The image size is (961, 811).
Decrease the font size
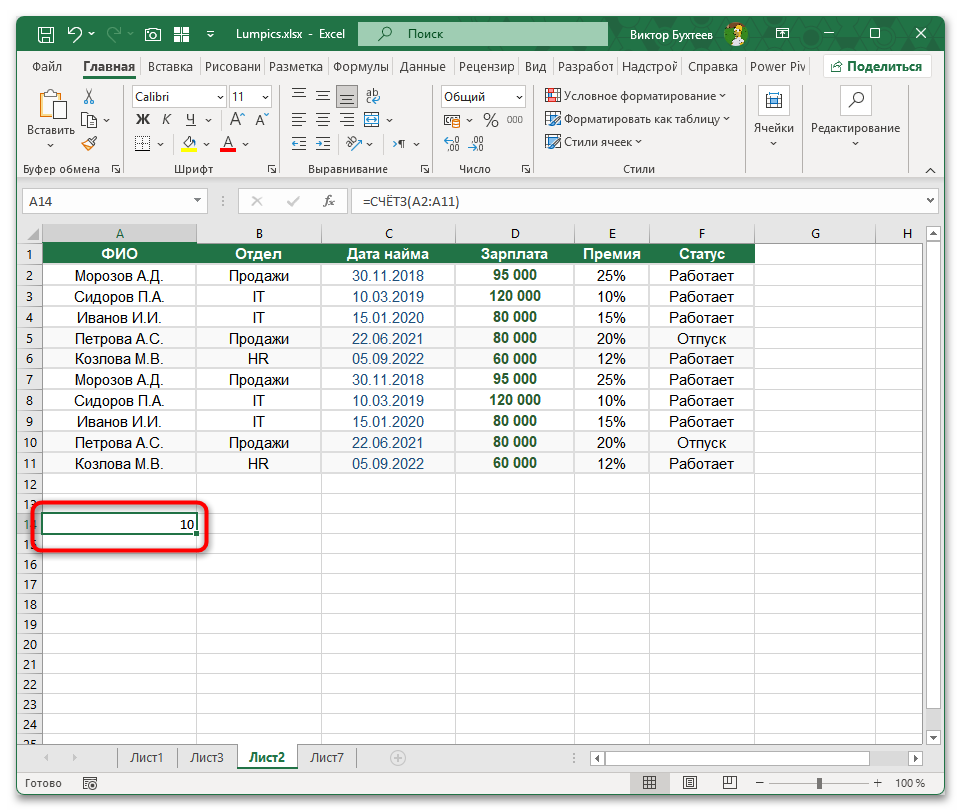coord(262,120)
